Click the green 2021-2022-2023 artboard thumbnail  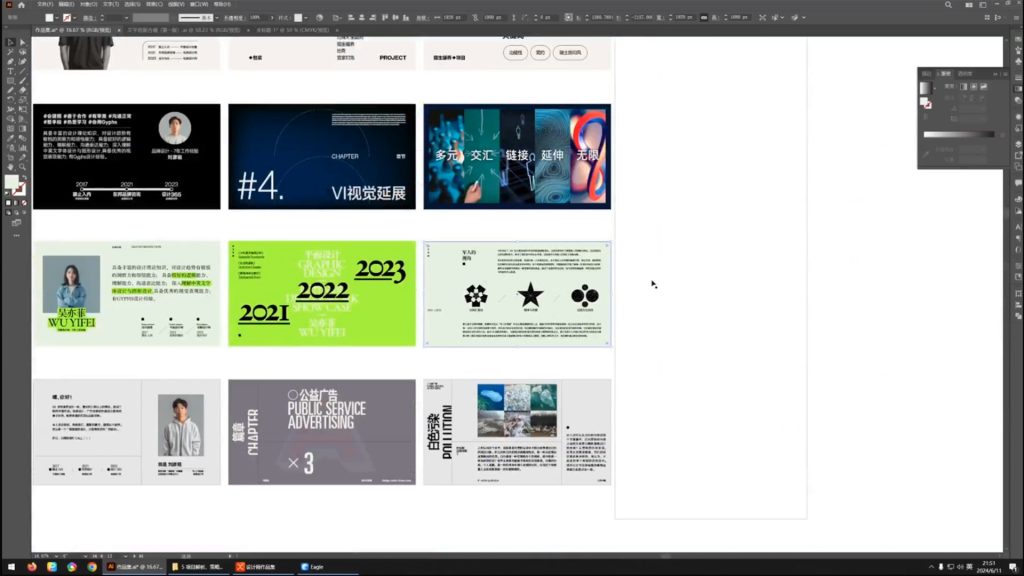[x=321, y=293]
